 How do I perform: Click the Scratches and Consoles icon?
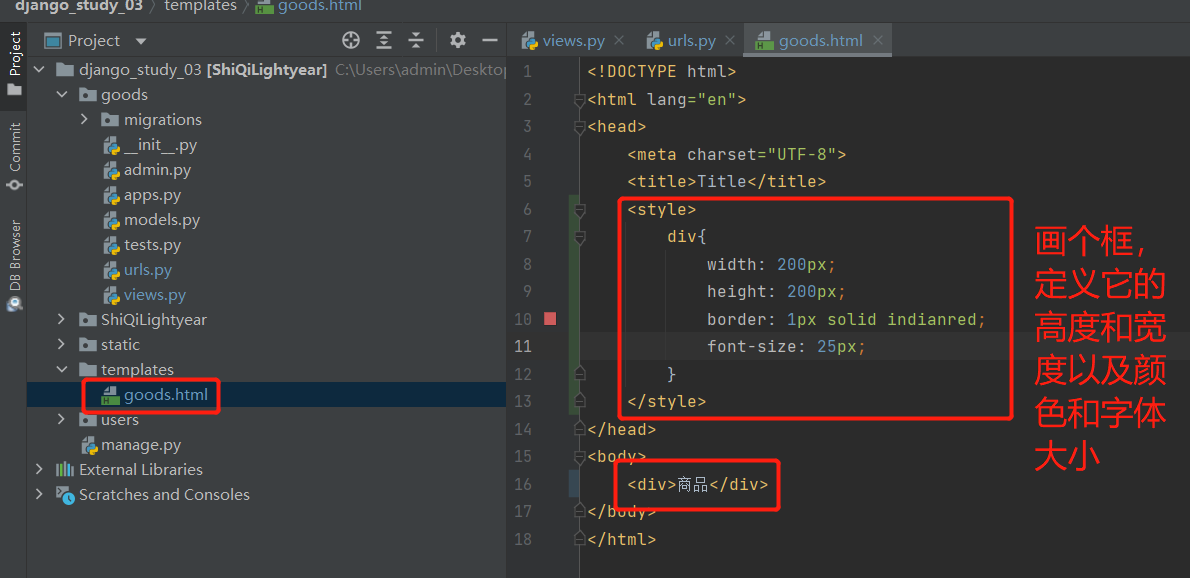tap(65, 495)
